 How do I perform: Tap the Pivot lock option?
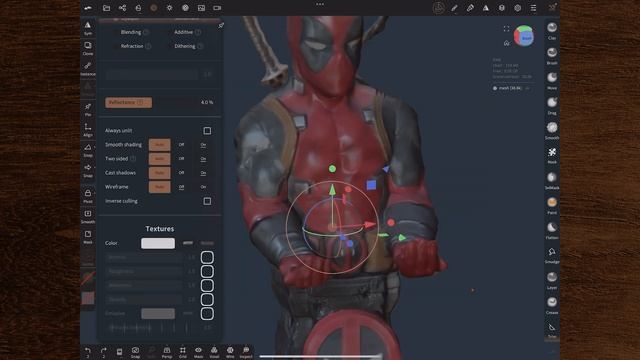click(x=88, y=196)
